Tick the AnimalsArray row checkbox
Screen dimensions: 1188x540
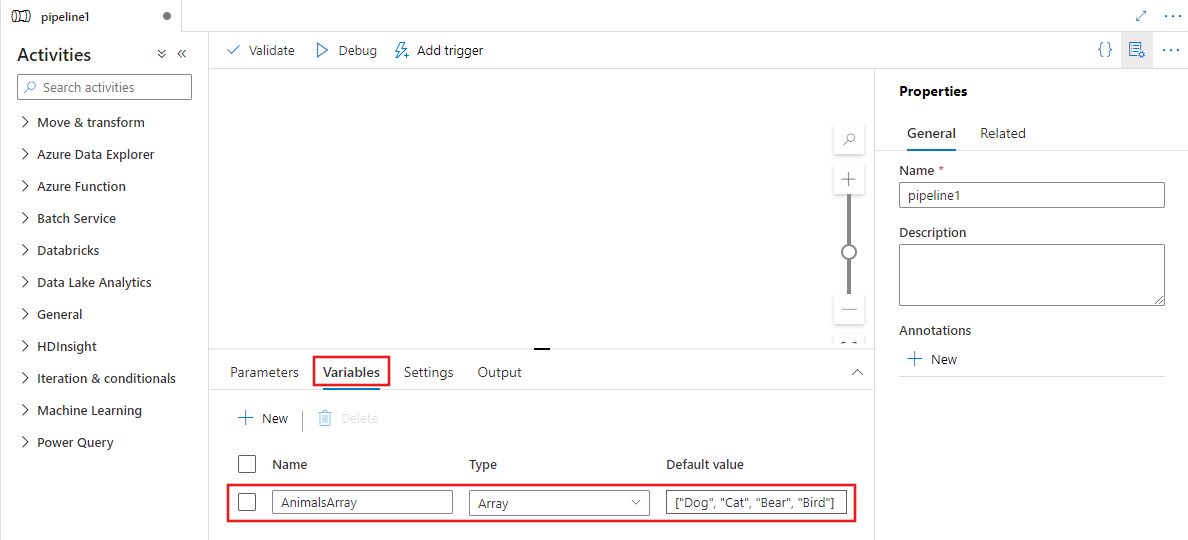tap(247, 502)
